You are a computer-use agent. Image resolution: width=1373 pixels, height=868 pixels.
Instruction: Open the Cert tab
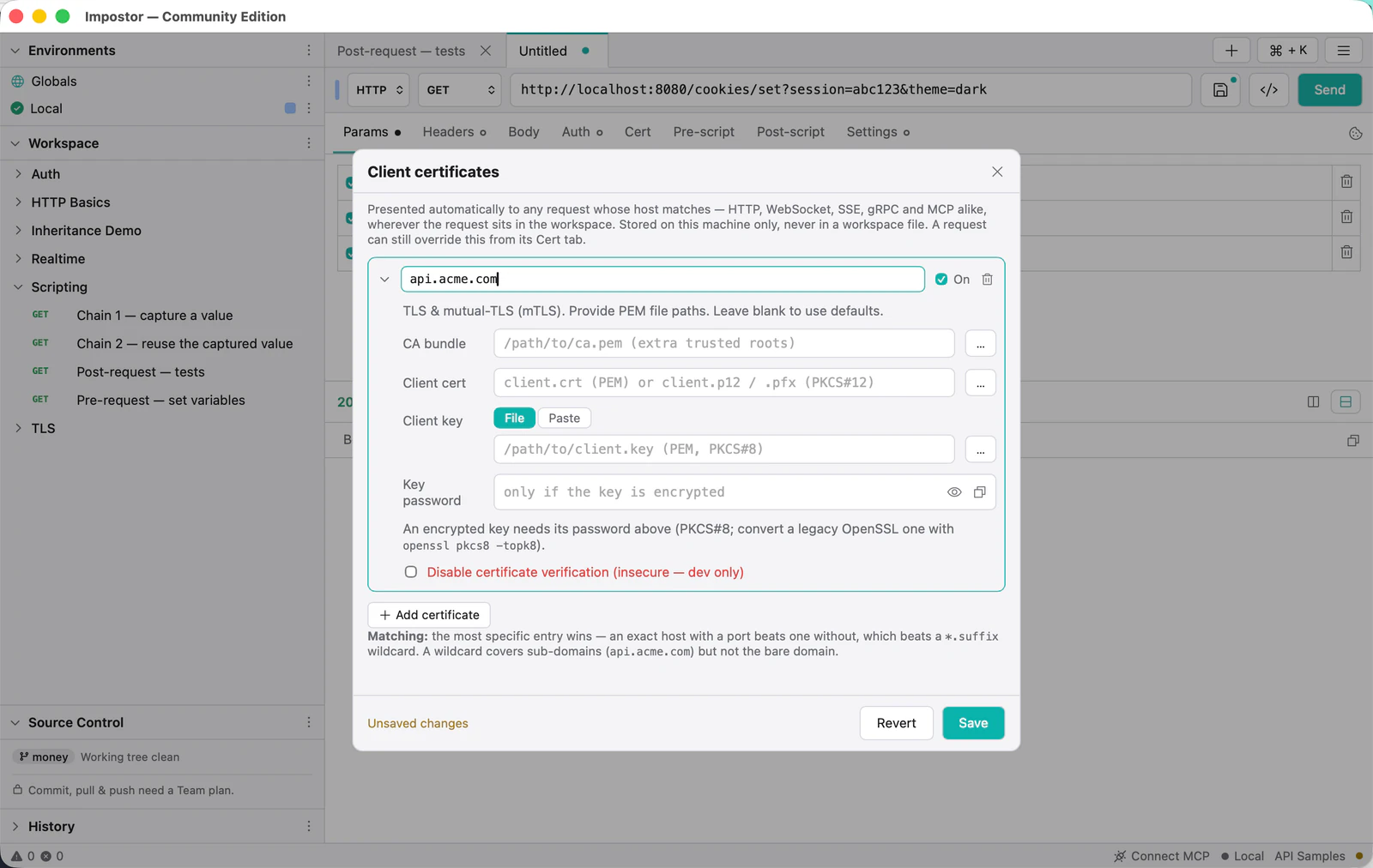638,132
